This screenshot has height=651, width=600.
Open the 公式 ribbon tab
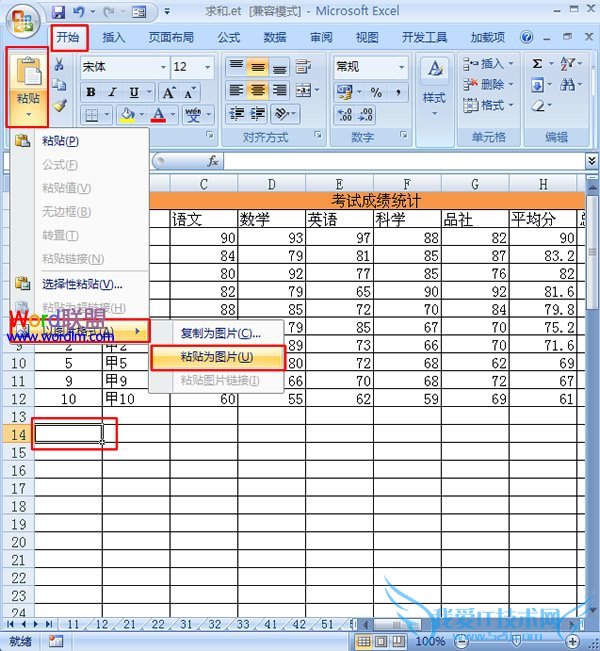pyautogui.click(x=229, y=37)
